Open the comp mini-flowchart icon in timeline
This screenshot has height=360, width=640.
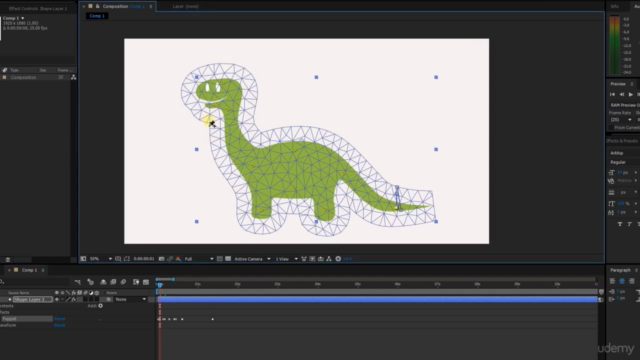tap(78, 282)
